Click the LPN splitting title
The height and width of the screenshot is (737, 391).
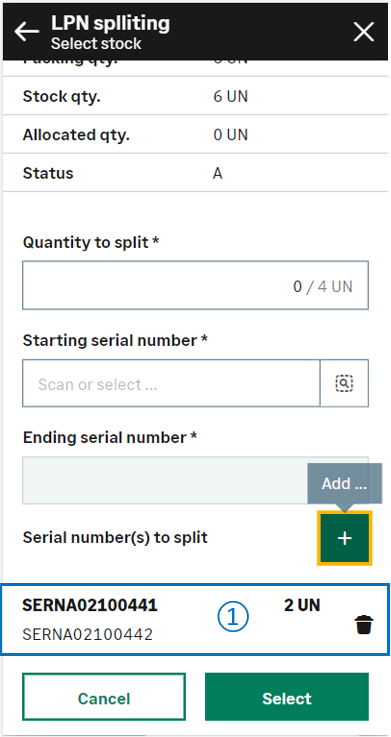point(110,23)
